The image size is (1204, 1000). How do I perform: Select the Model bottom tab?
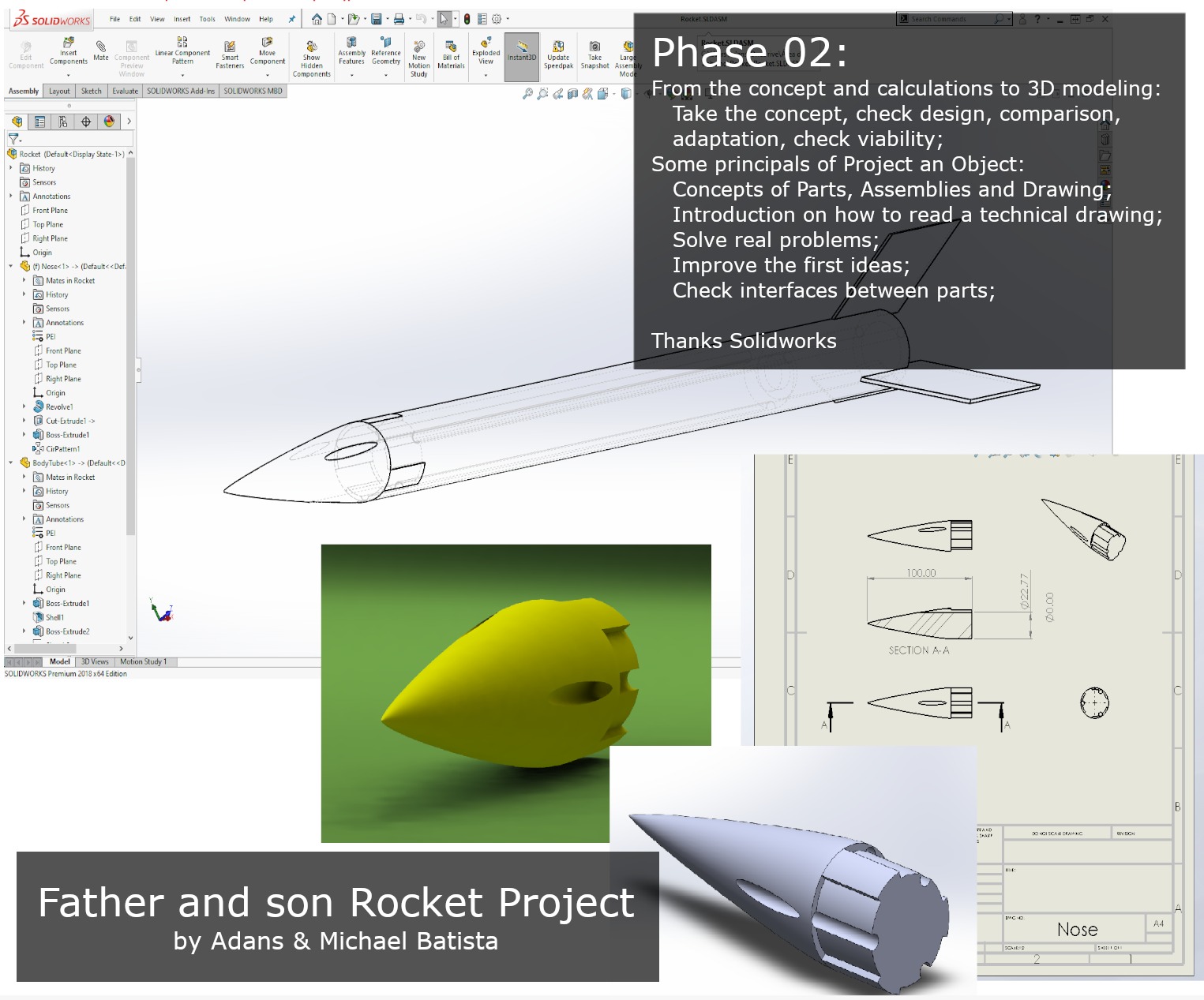[60, 661]
